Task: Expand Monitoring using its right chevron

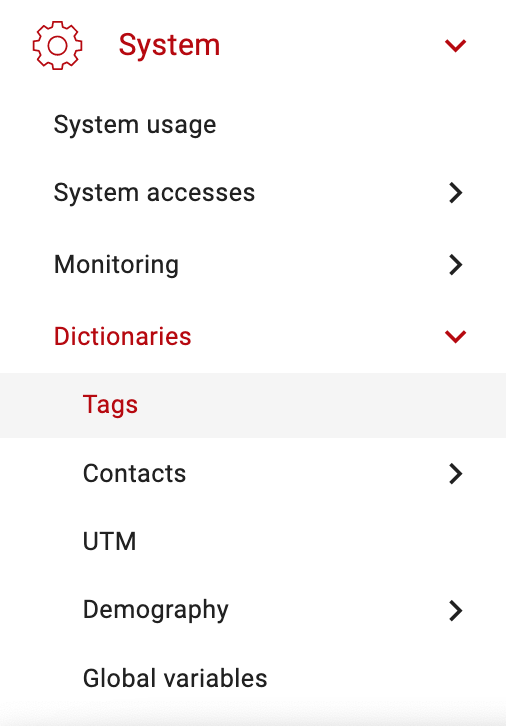Action: point(456,265)
